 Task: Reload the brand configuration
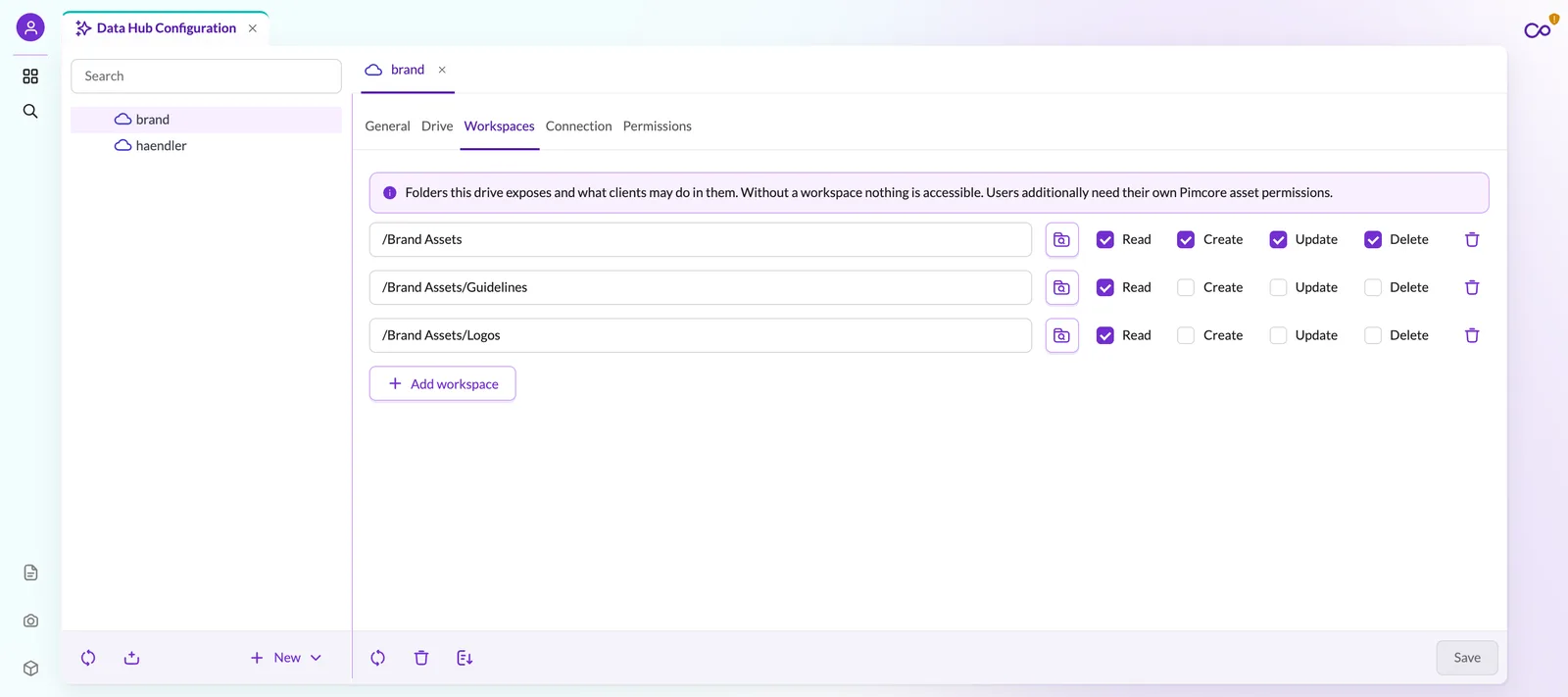coord(377,658)
